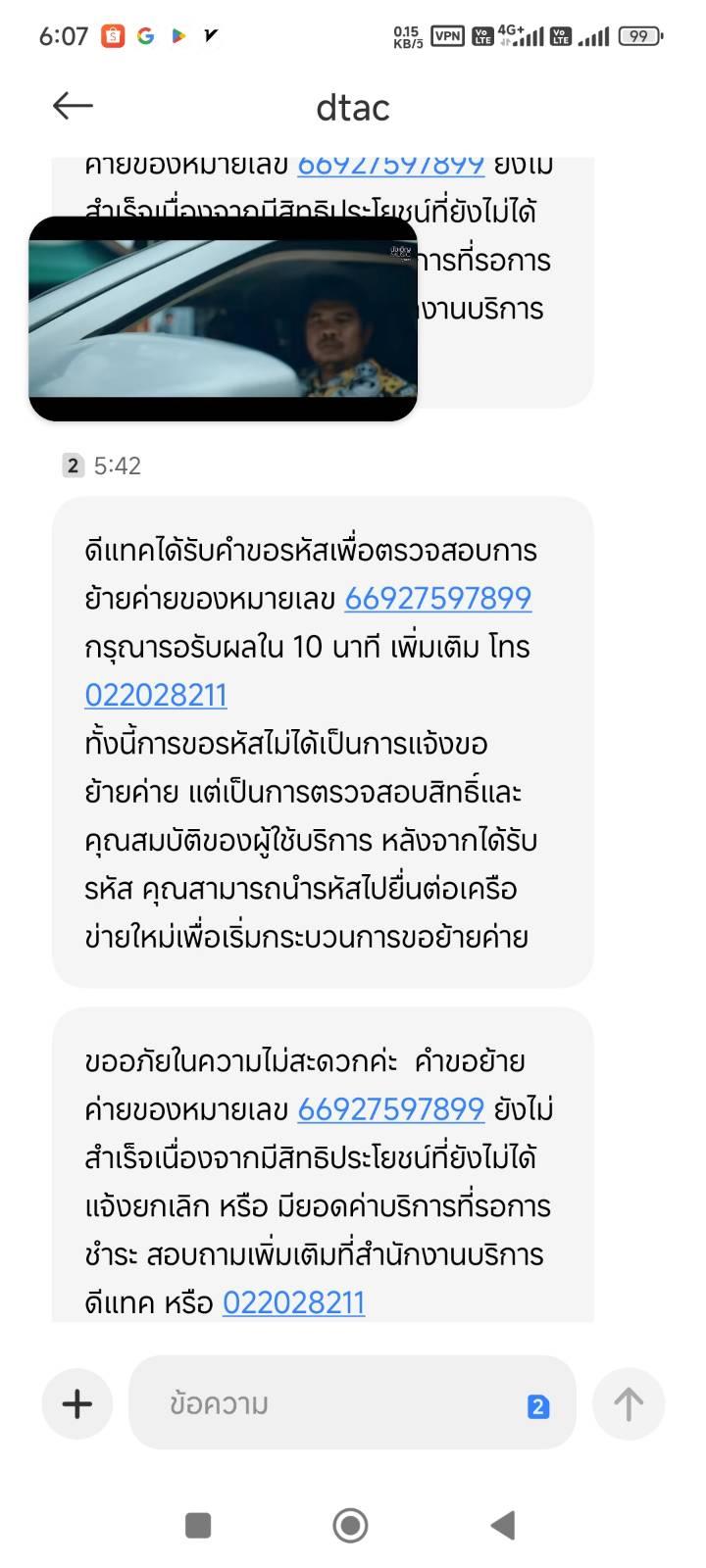The width and height of the screenshot is (706, 1568).
Task: Tap the ข้อความ message input field
Action: click(333, 1403)
